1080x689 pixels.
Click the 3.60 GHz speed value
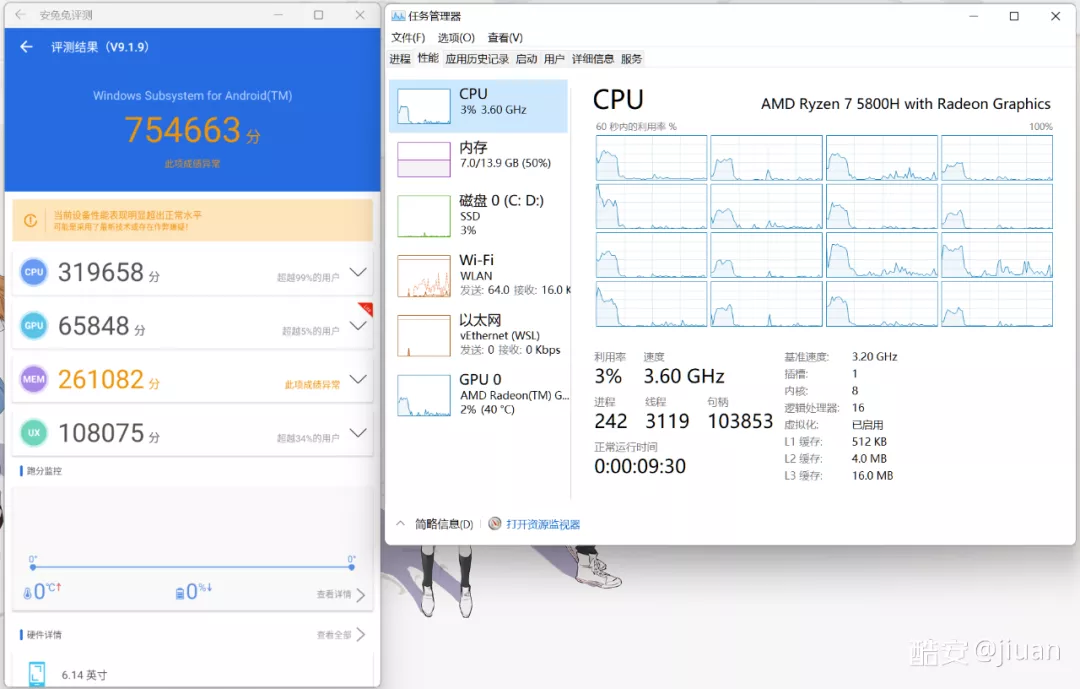[x=684, y=376]
